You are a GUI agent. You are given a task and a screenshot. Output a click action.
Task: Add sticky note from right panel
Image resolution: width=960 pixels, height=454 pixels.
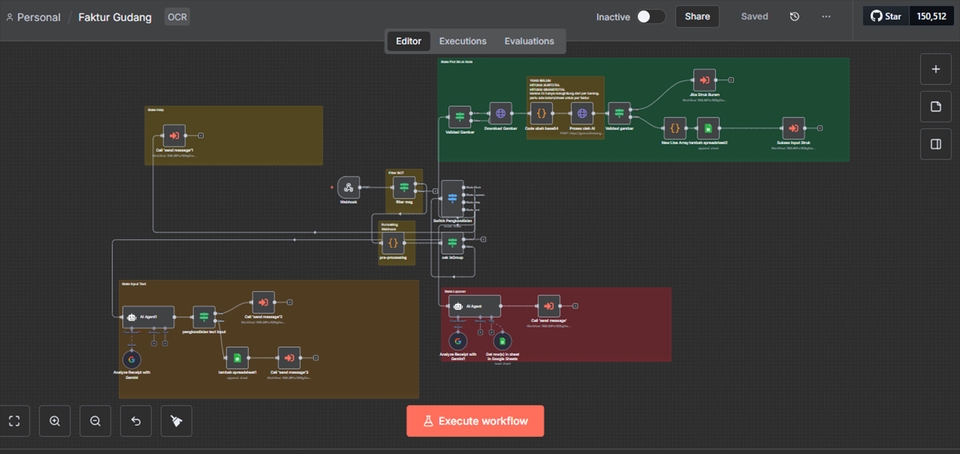coord(935,106)
